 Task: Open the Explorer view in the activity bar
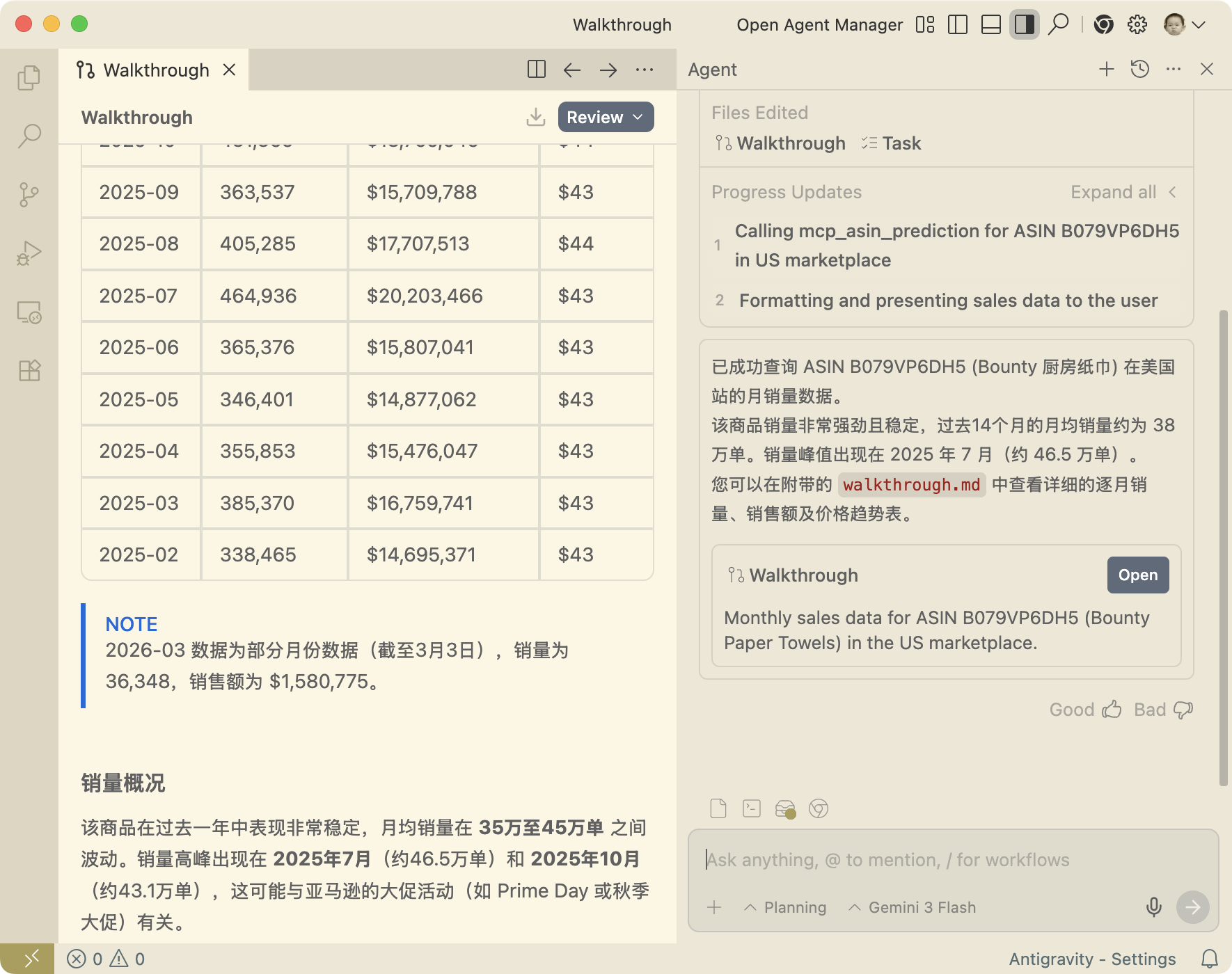tap(29, 78)
